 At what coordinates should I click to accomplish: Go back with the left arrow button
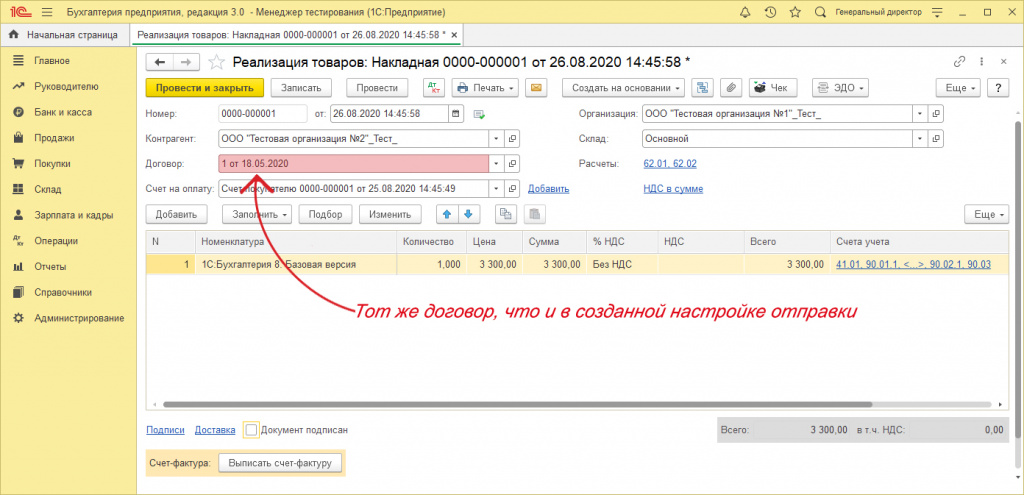159,62
